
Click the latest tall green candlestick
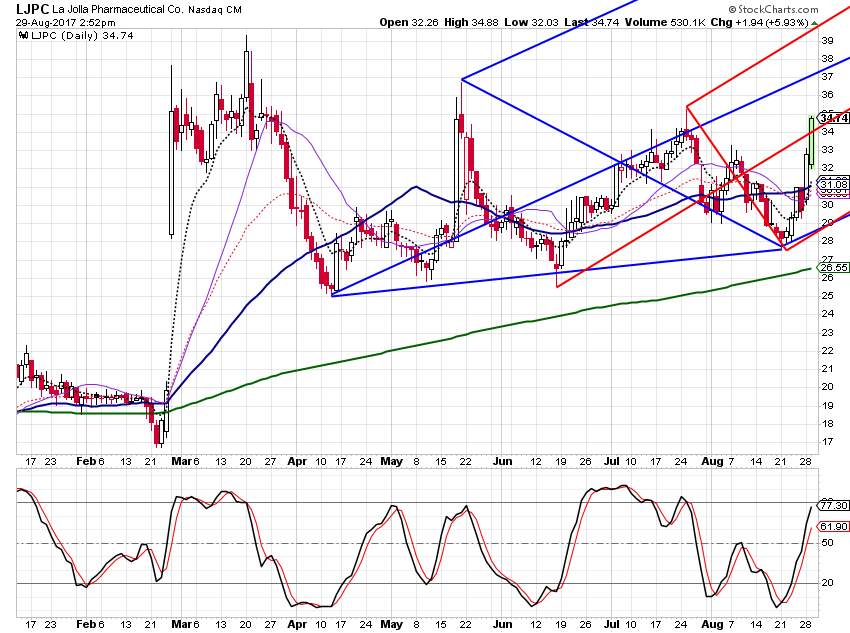coord(812,141)
